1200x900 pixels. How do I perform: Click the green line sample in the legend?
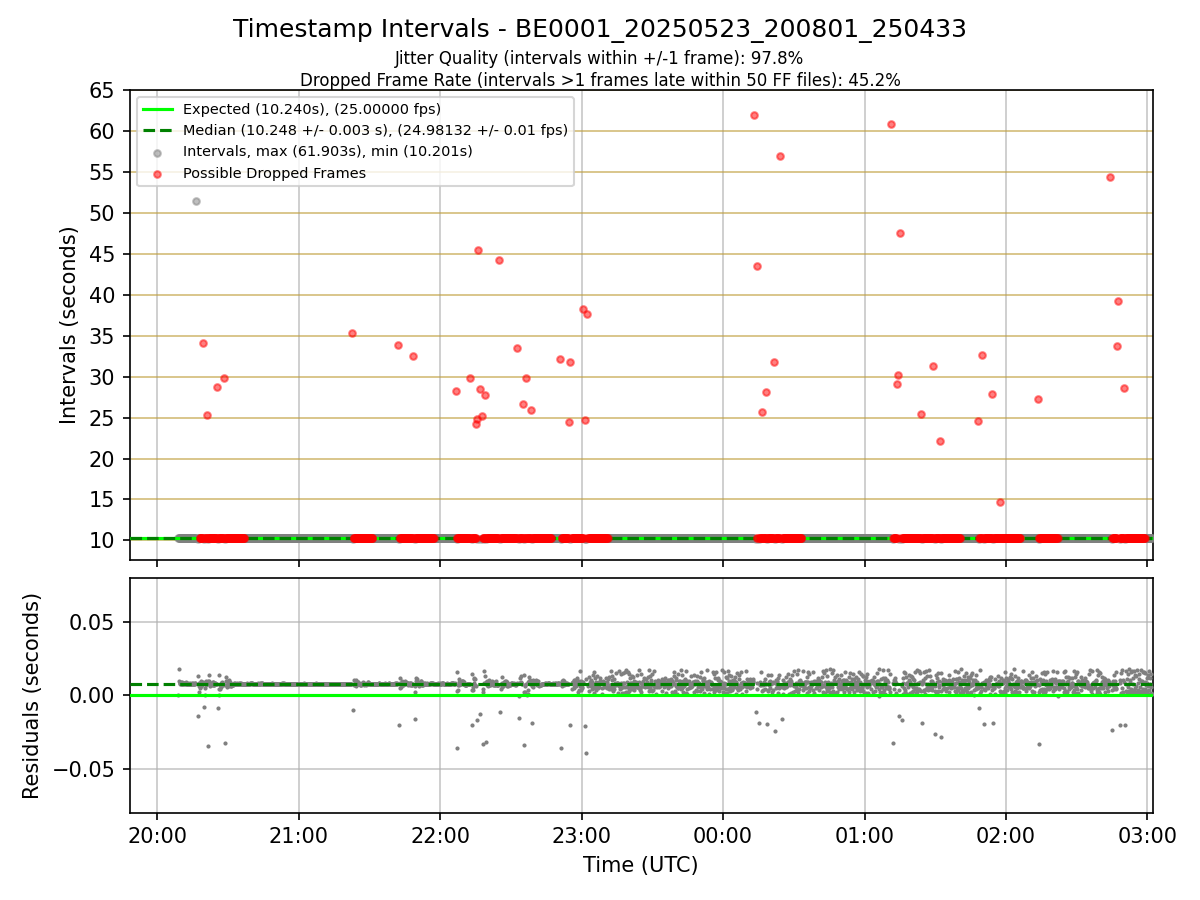pyautogui.click(x=159, y=109)
